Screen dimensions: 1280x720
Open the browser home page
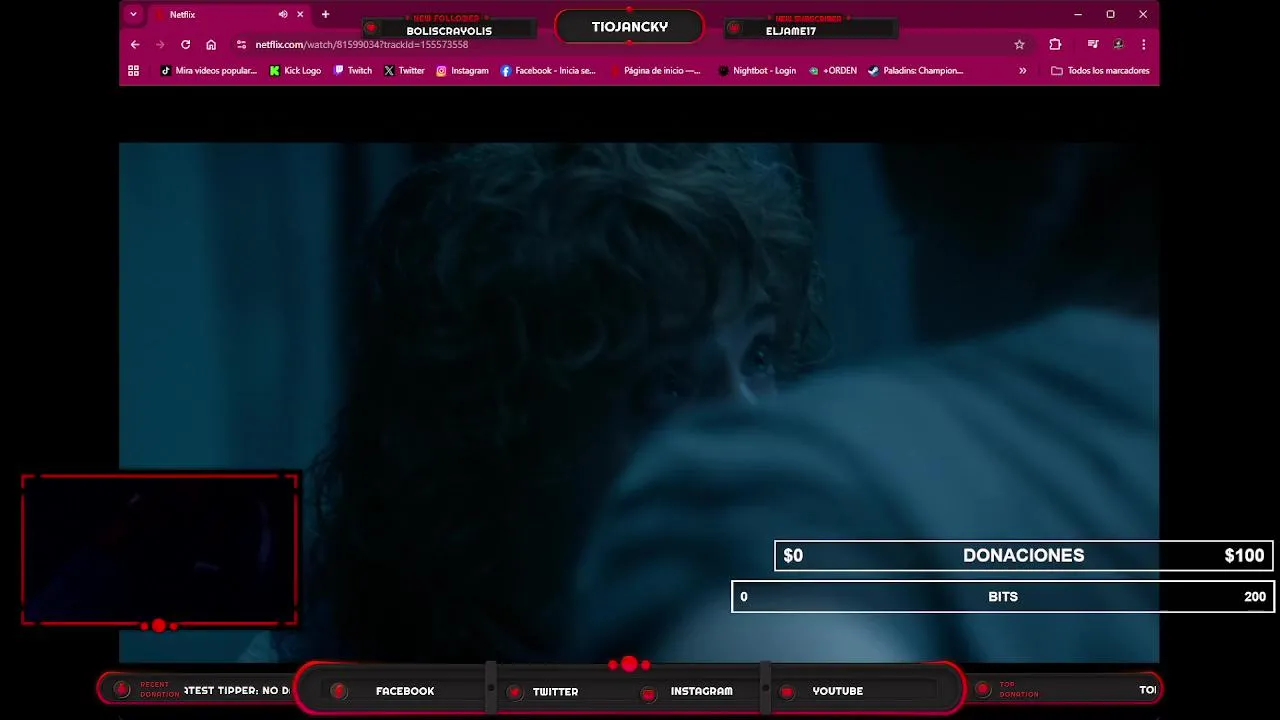pyautogui.click(x=211, y=45)
